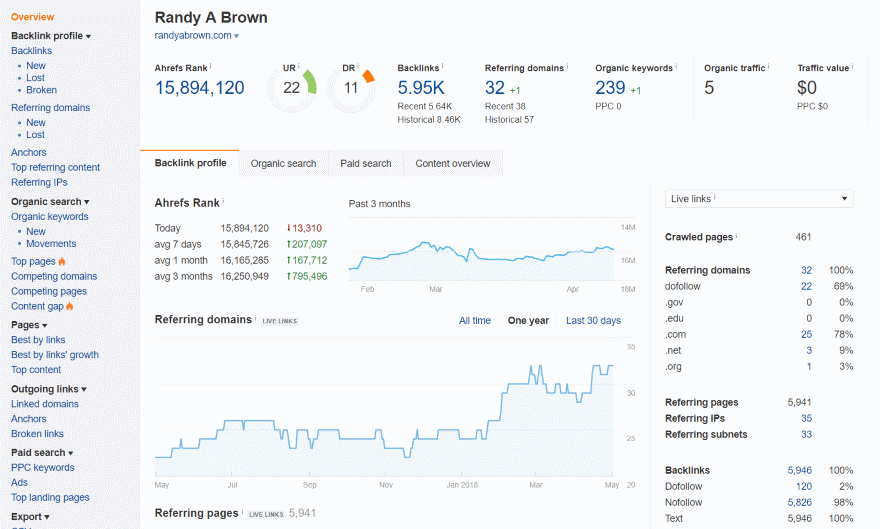Click the info icon next to Crawled pages
The height and width of the screenshot is (529, 880).
click(x=736, y=237)
